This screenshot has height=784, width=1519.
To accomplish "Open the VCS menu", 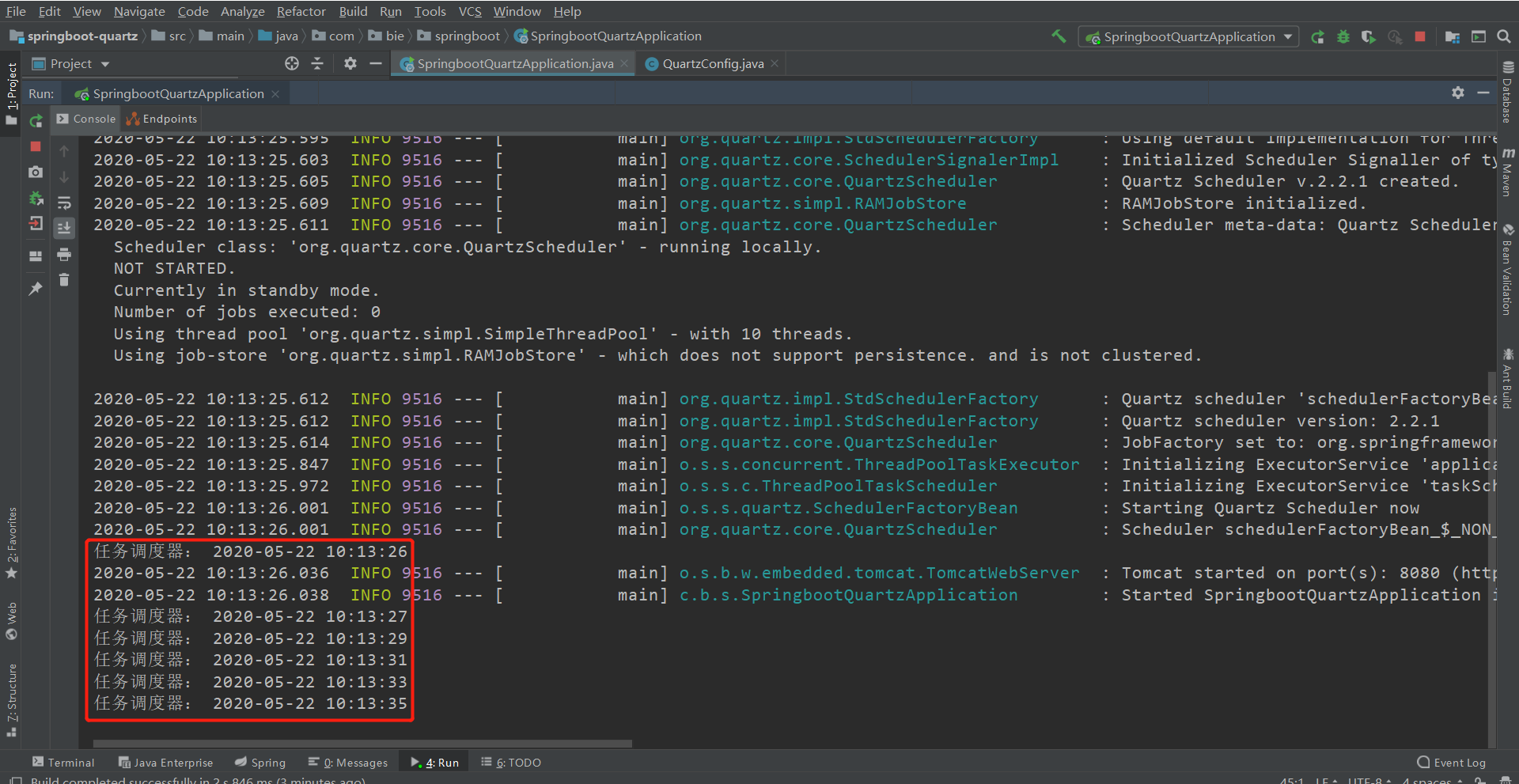I will coord(470,11).
